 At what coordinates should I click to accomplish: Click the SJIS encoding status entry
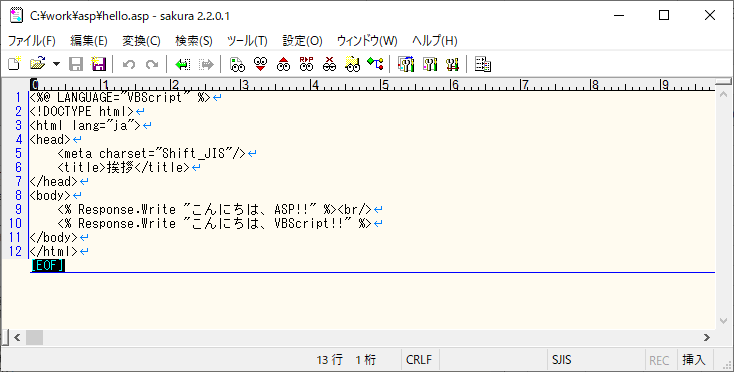pyautogui.click(x=561, y=360)
